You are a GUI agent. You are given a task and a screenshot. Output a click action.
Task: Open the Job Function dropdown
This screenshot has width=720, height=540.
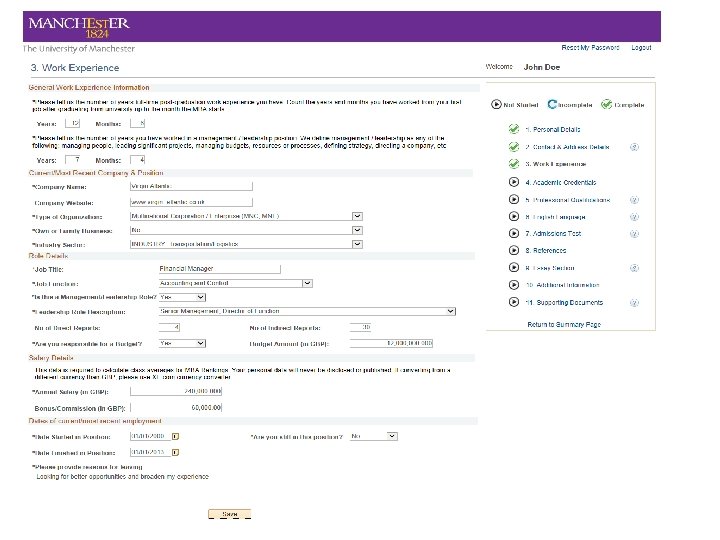[x=307, y=283]
